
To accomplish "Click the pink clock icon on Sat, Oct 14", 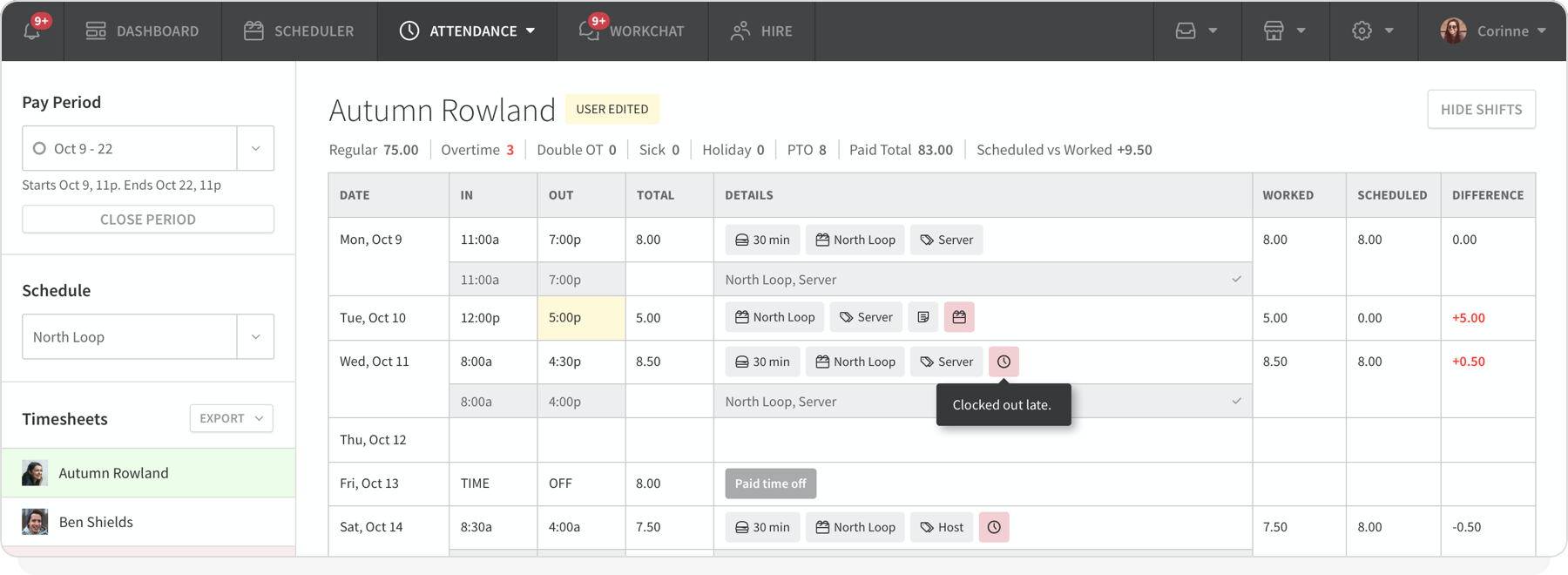I will point(994,527).
